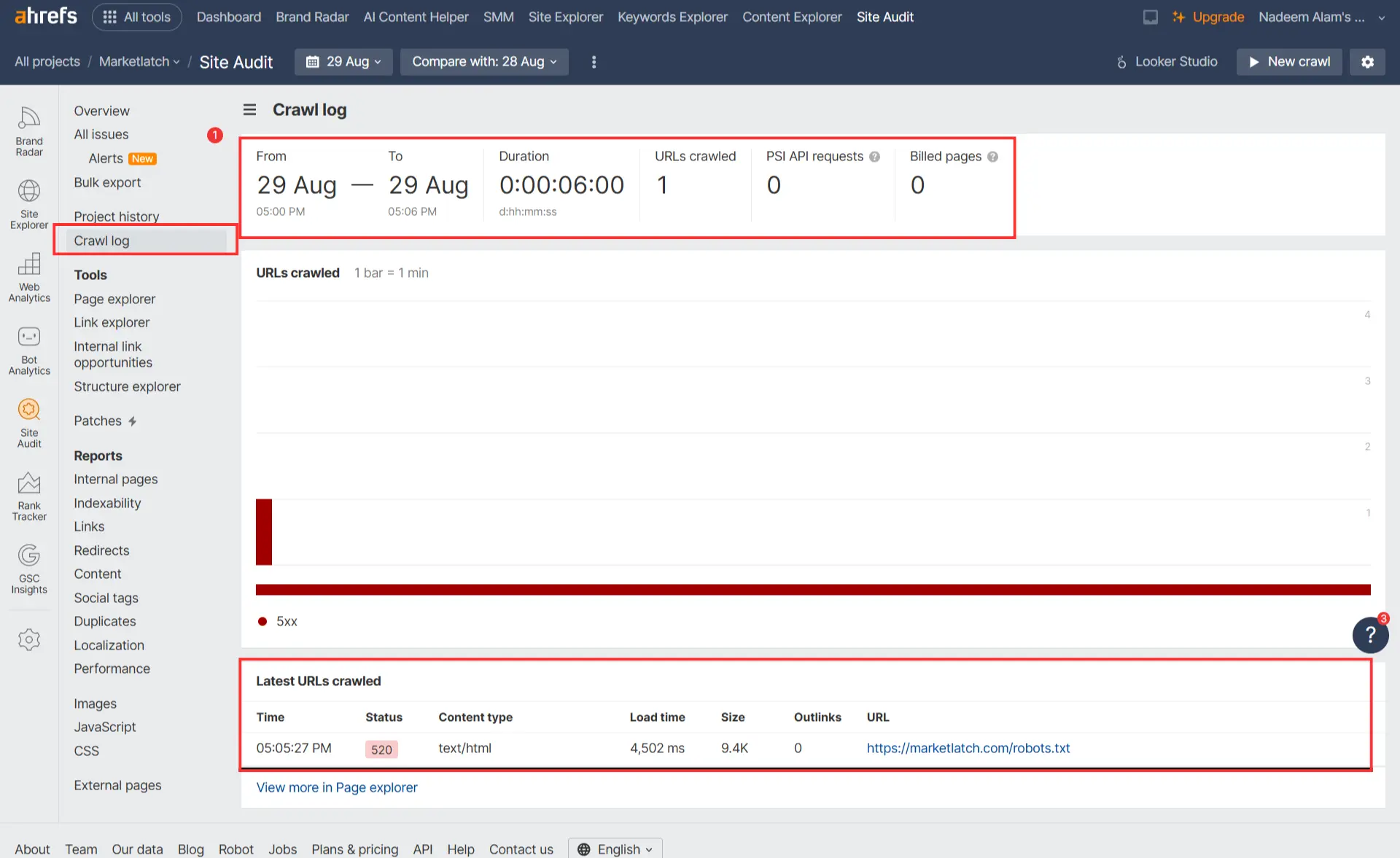This screenshot has width=1400, height=858.
Task: Open Marketlatch project dropdown
Action: click(x=139, y=62)
